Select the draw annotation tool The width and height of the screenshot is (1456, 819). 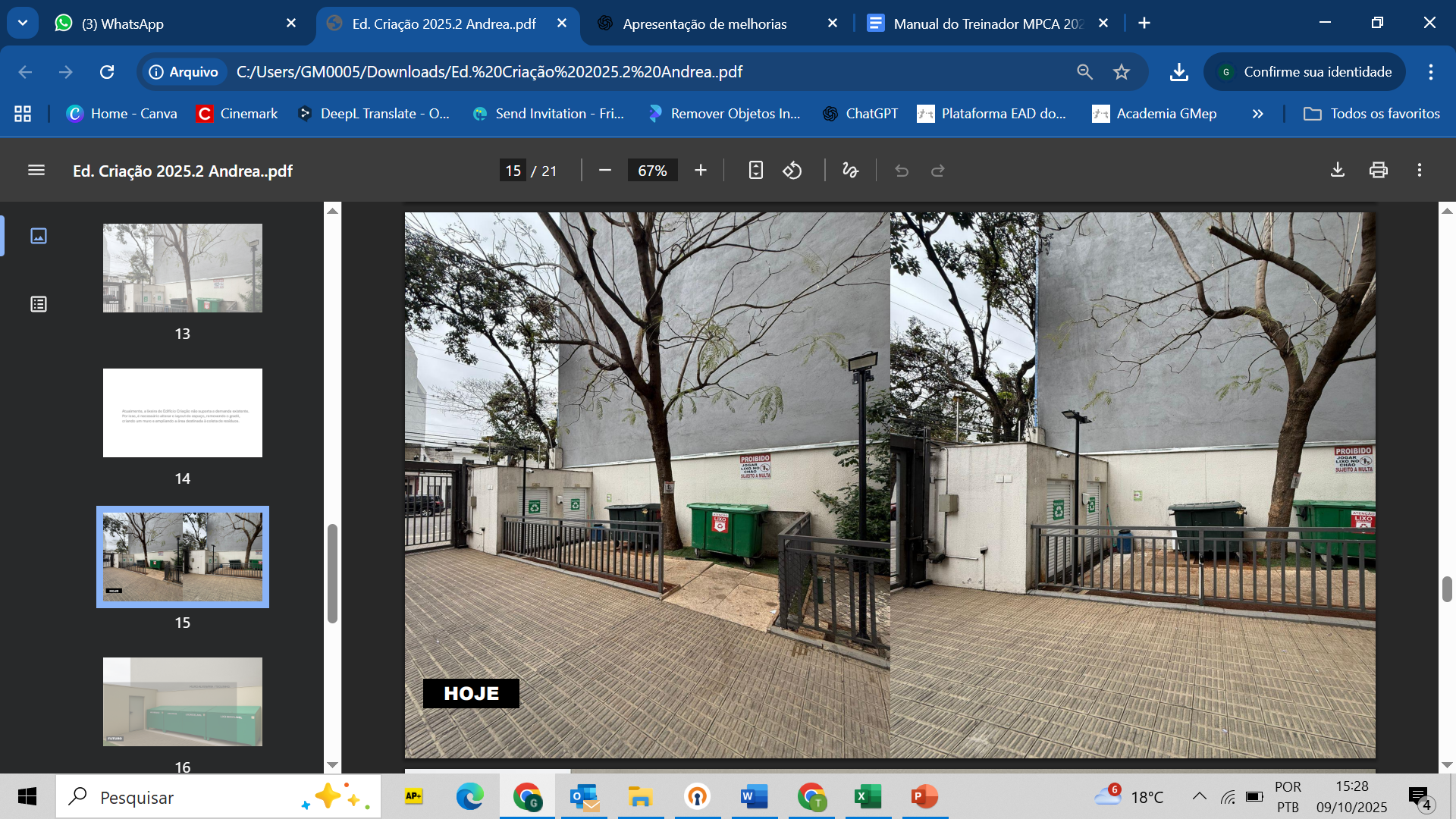click(x=851, y=171)
